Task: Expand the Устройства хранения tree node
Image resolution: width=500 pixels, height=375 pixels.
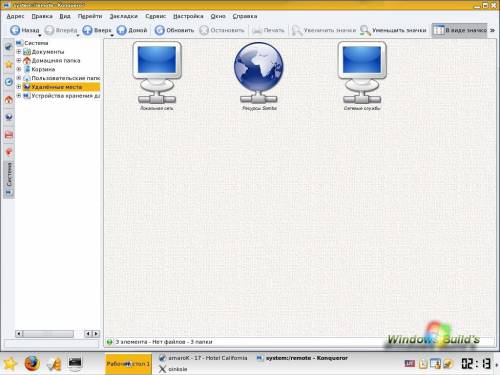Action: 19,95
